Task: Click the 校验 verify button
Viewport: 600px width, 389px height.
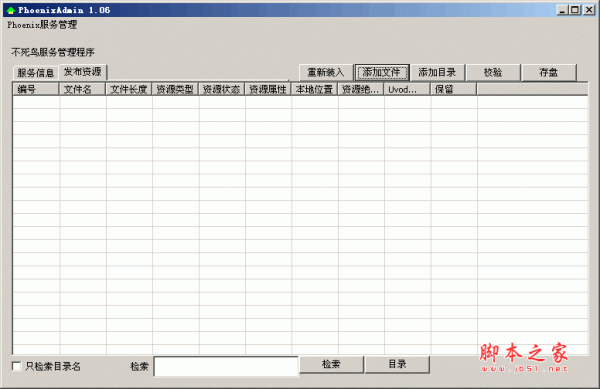Action: tap(493, 73)
